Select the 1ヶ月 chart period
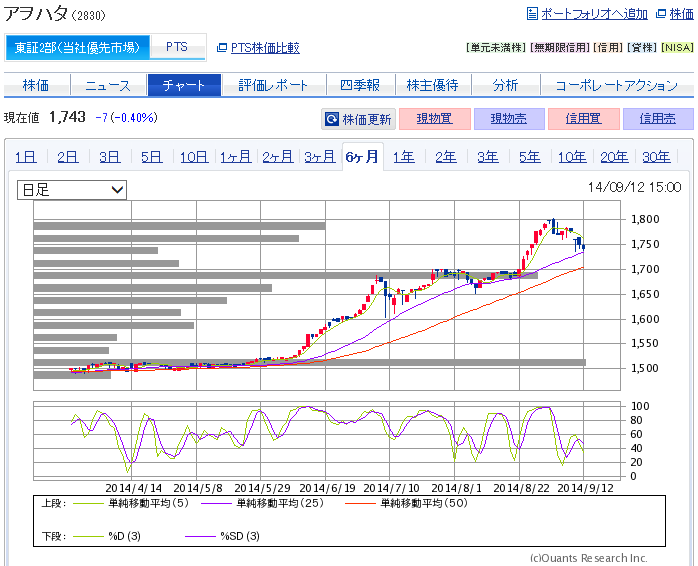Screen dimensions: 698x566 [236, 157]
